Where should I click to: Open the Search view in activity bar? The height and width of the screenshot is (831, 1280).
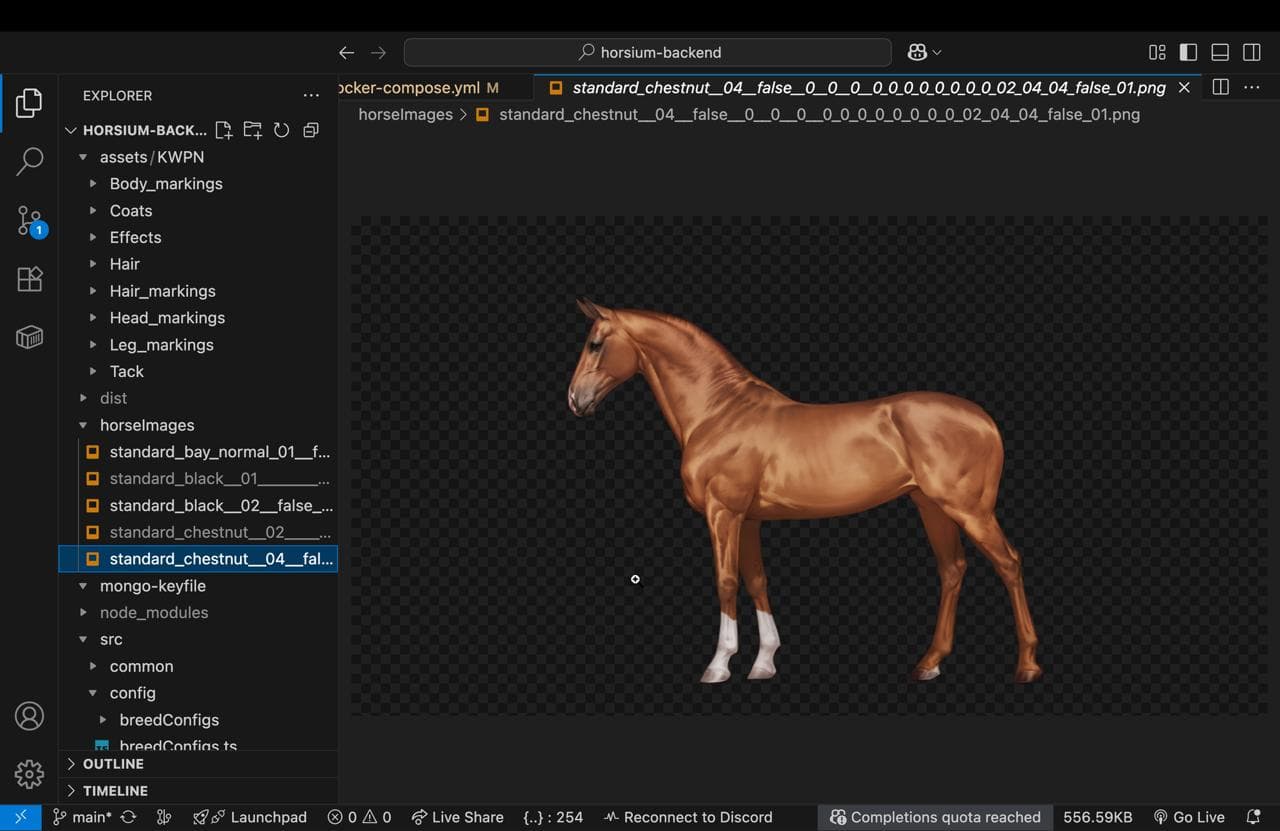29,161
